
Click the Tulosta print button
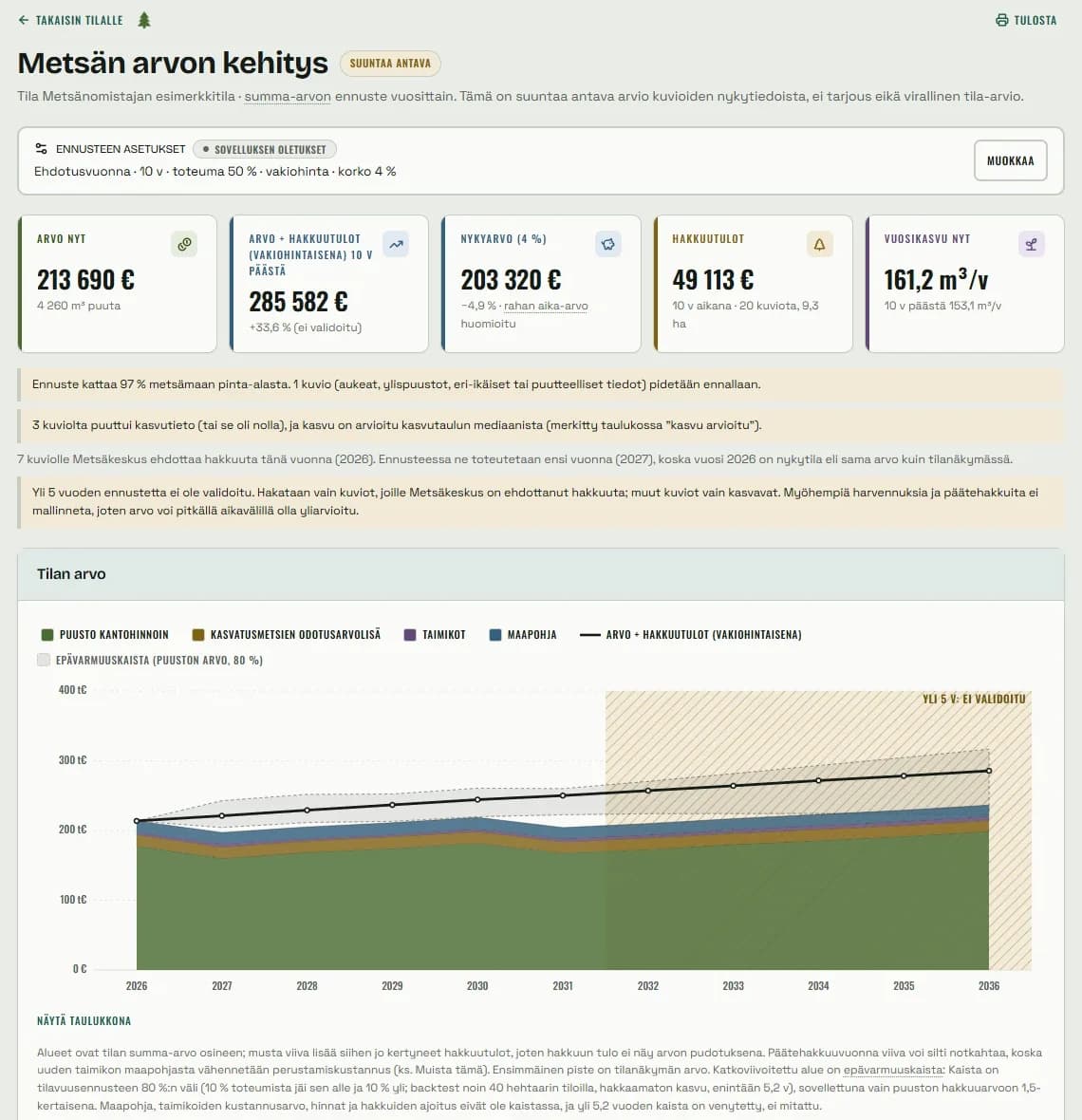coord(1026,20)
